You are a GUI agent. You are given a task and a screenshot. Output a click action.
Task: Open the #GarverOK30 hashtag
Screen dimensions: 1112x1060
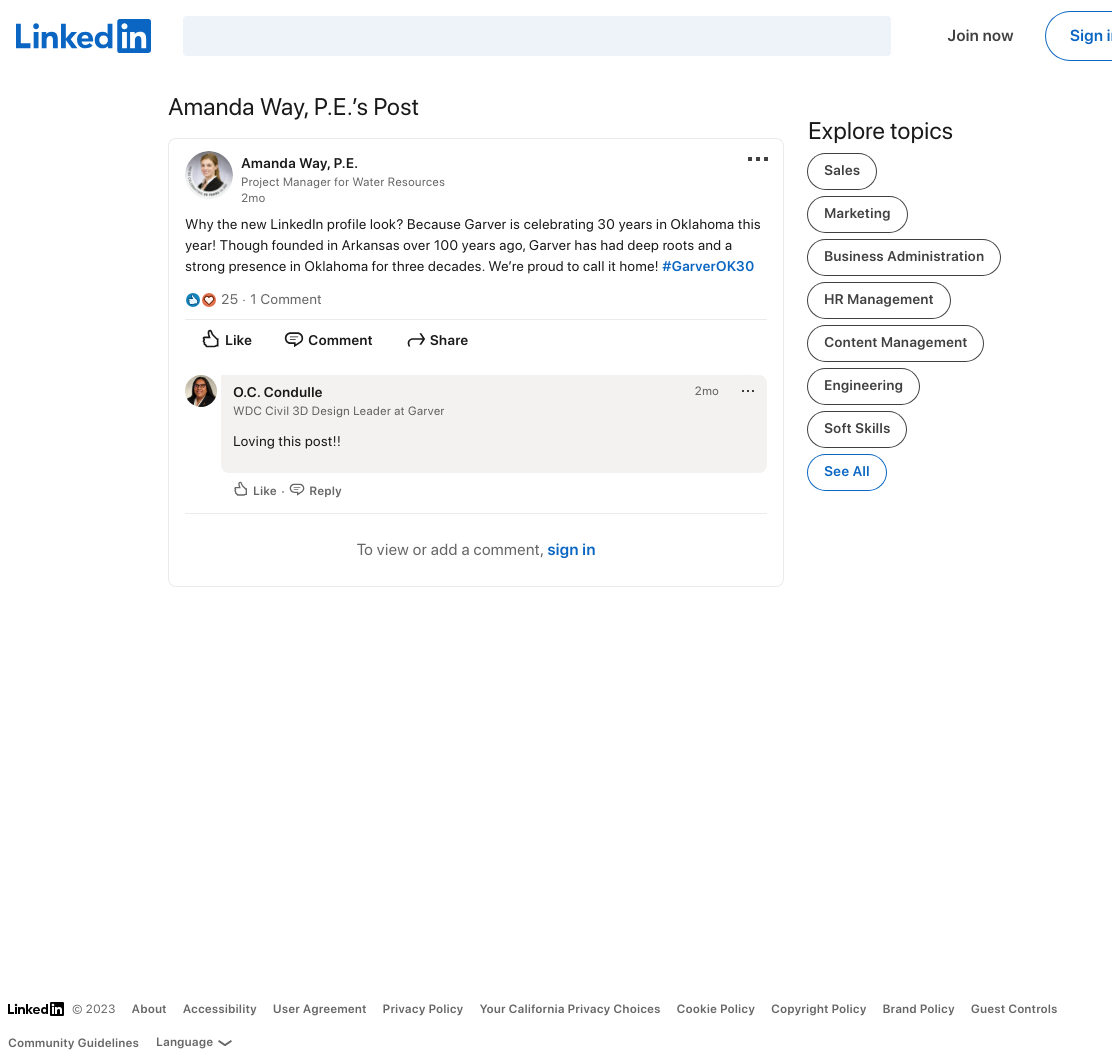pos(708,266)
